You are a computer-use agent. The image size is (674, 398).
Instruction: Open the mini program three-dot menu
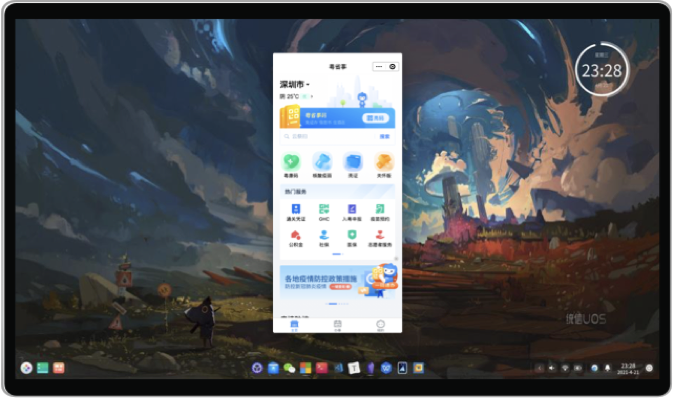pos(379,67)
